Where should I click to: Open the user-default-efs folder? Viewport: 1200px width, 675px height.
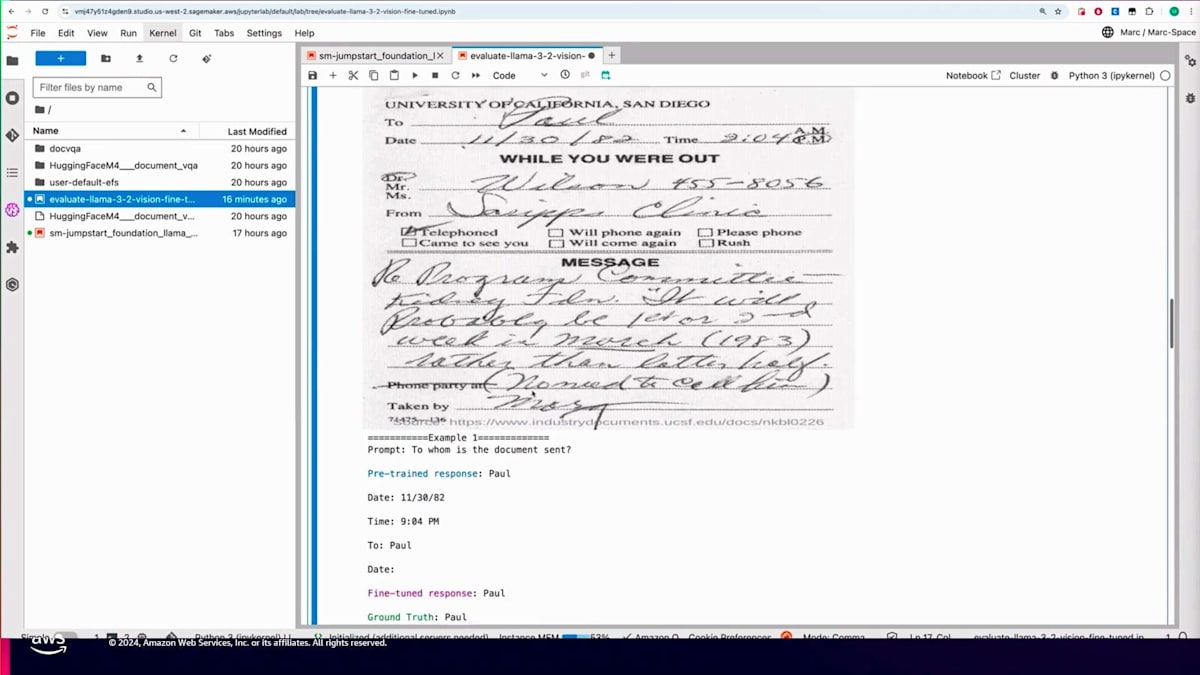click(x=160, y=182)
